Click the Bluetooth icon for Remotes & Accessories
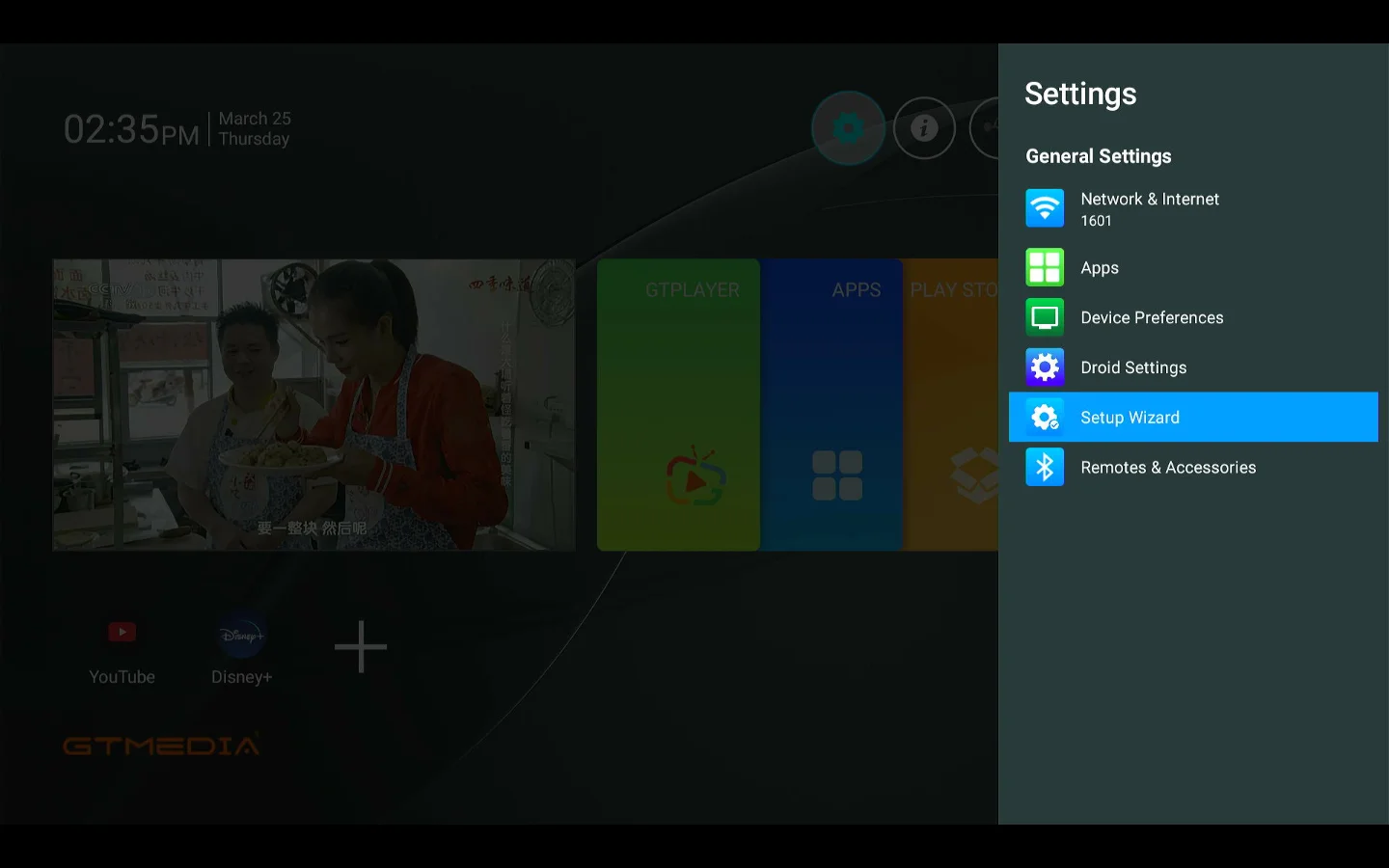Image resolution: width=1389 pixels, height=868 pixels. [1045, 468]
